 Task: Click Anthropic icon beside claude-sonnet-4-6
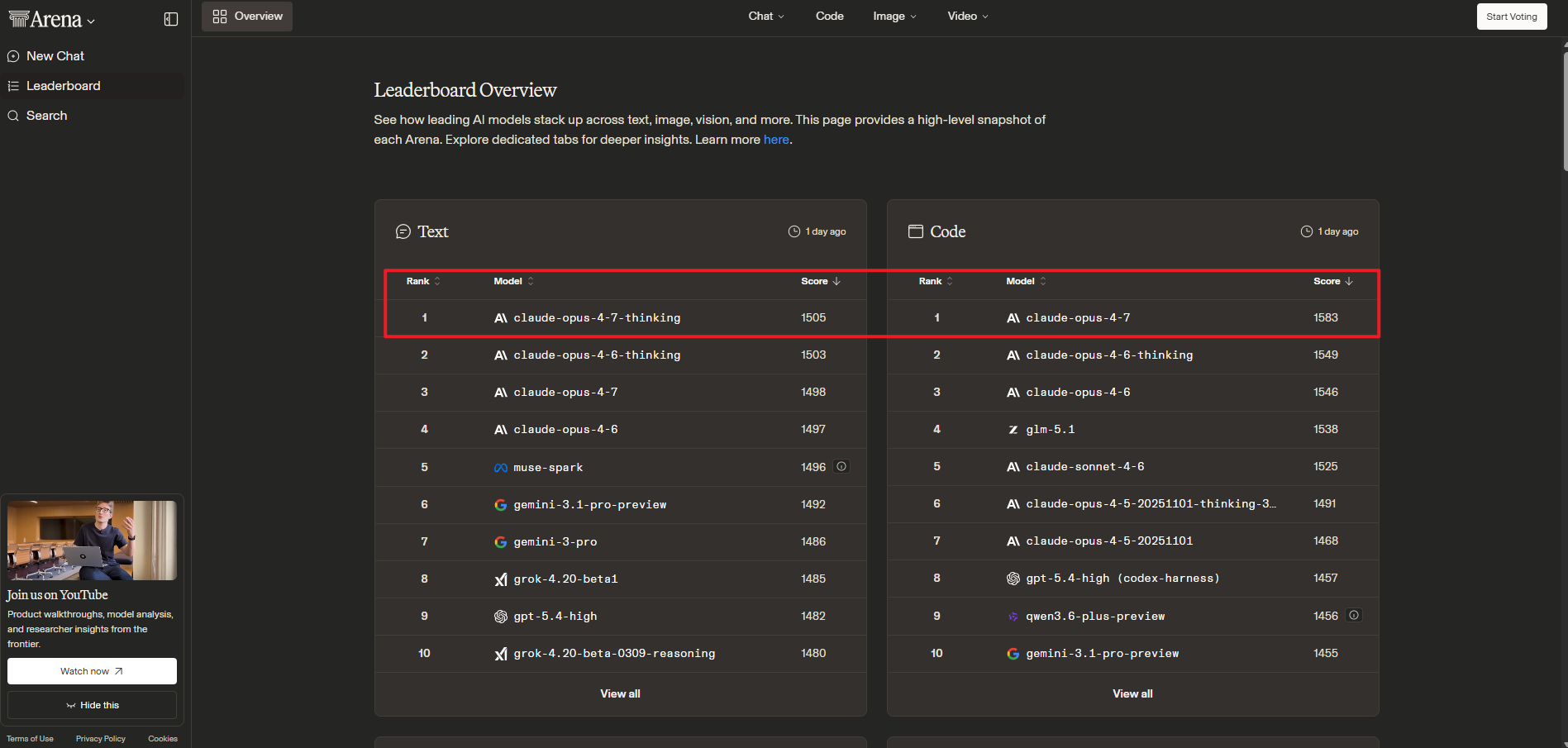(1013, 467)
